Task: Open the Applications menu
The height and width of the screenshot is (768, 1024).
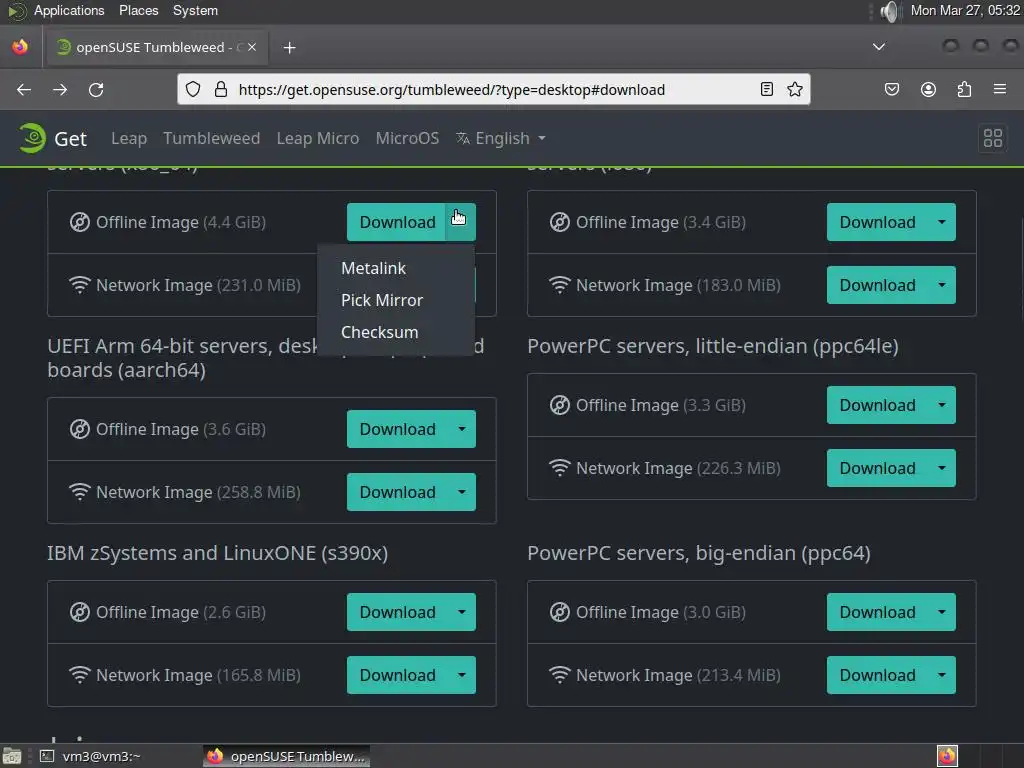Action: [x=69, y=10]
